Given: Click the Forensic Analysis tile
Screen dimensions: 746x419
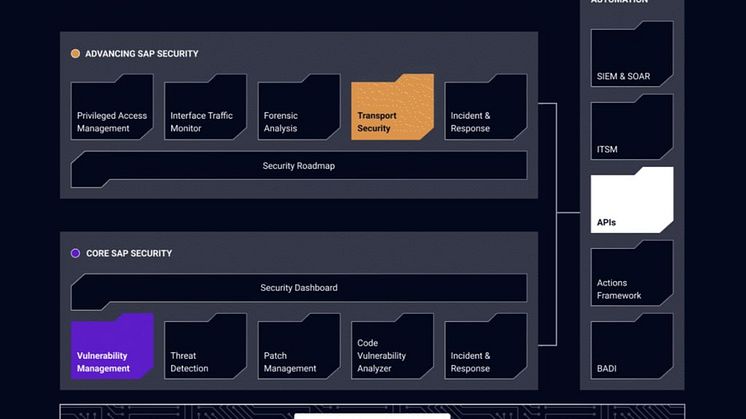Looking at the screenshot, I should click(298, 108).
